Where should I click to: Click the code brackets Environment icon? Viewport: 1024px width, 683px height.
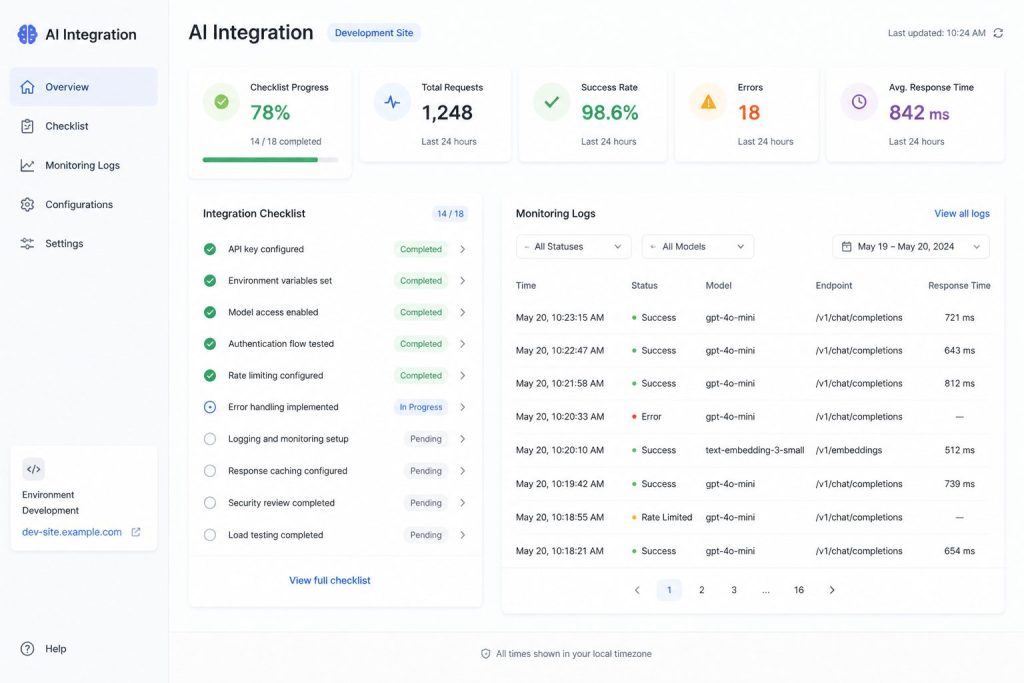tap(33, 469)
